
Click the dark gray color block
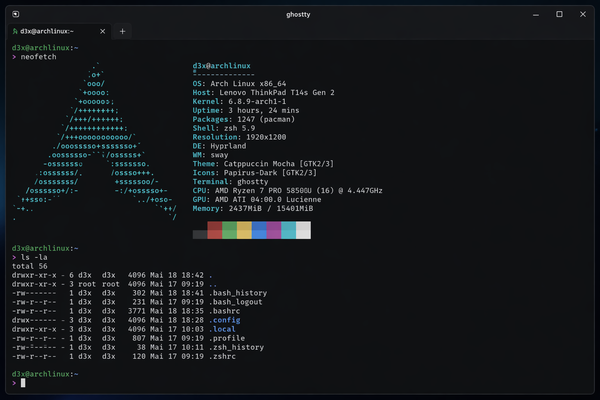(200, 234)
